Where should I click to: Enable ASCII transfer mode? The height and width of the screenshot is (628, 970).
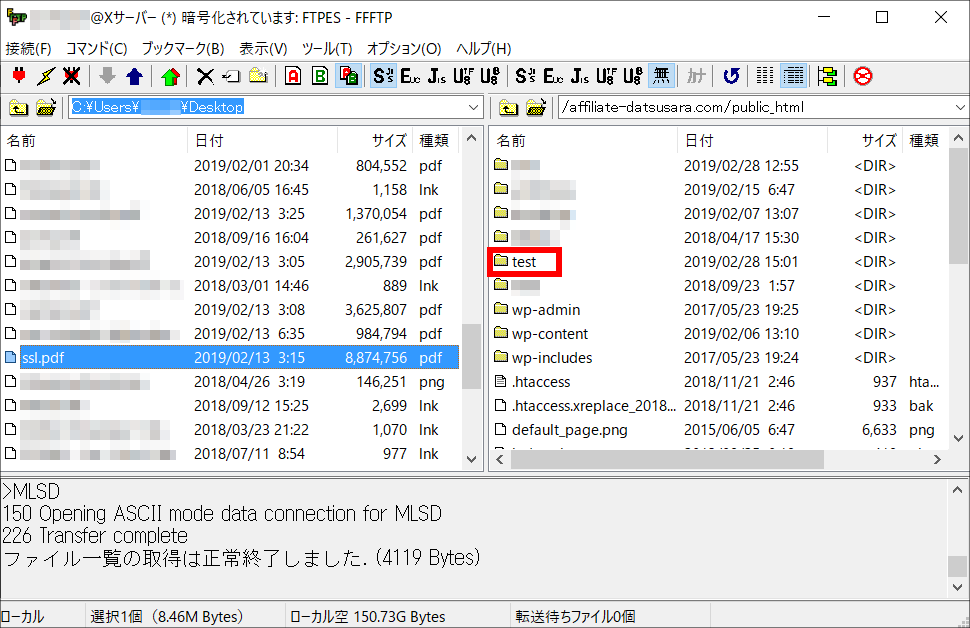point(291,75)
